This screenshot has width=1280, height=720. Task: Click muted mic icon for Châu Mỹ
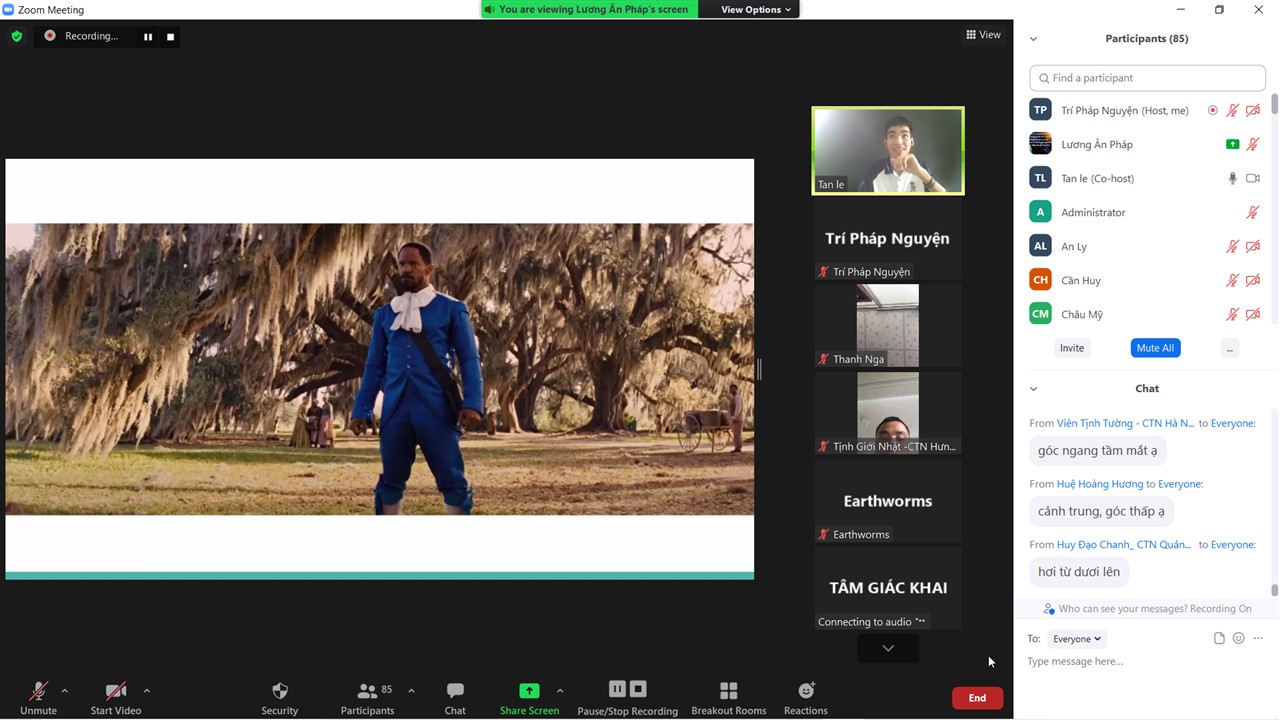point(1233,314)
